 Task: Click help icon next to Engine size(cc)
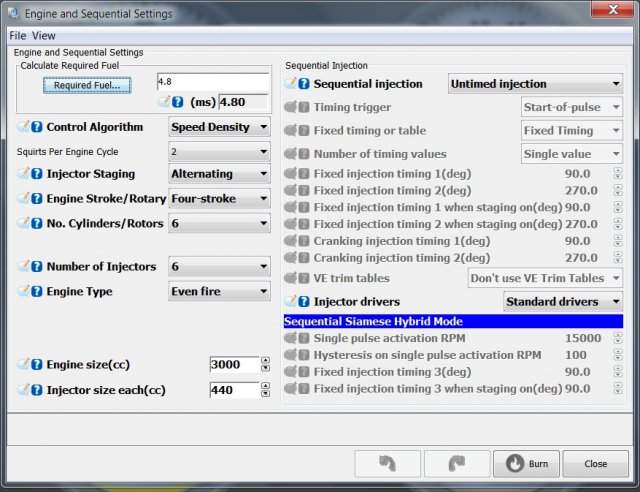[x=37, y=365]
